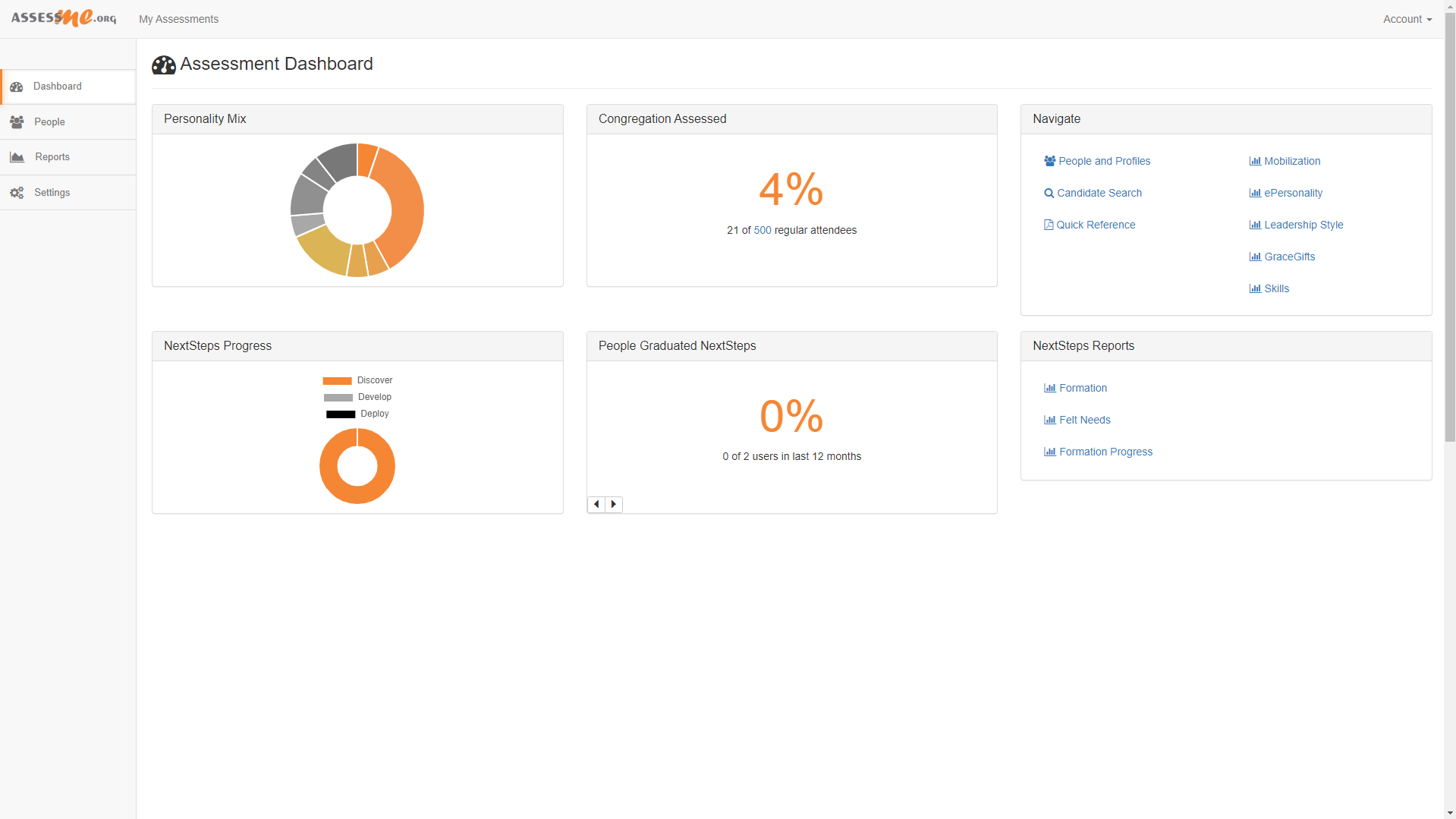Open the Formation Progress report link
This screenshot has width=1456, height=819.
point(1105,452)
